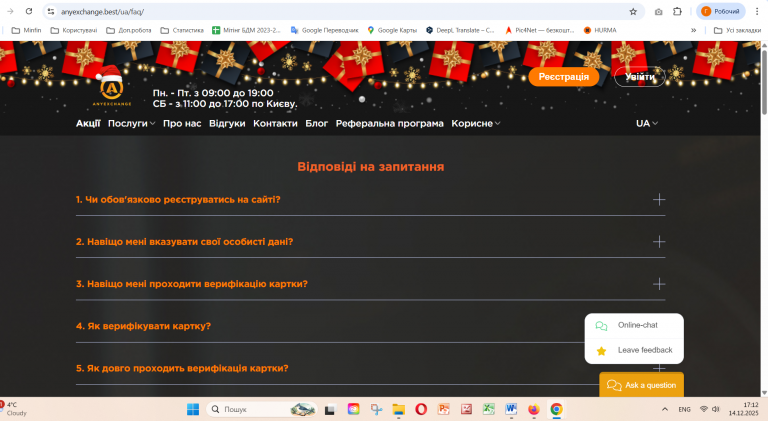
Task: Open PowerPoint from the taskbar
Action: [x=444, y=409]
